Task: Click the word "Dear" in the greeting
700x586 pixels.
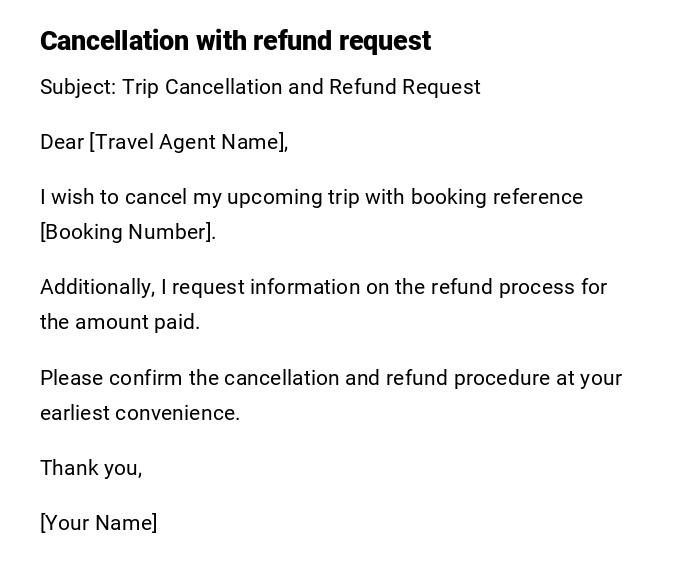Action: pyautogui.click(x=62, y=142)
